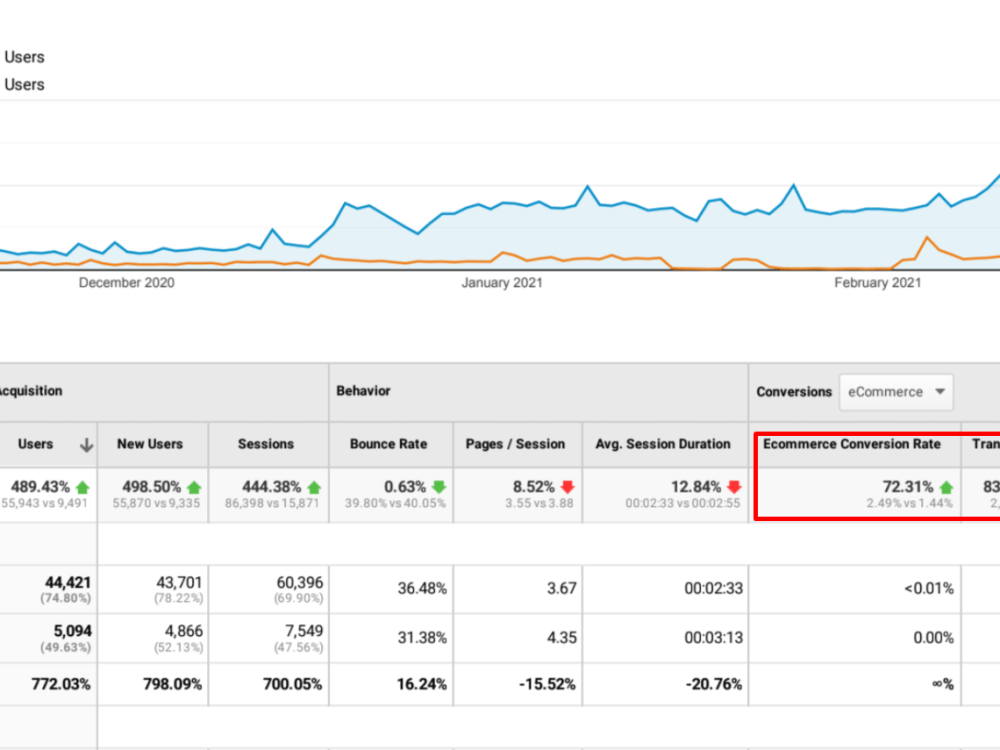Click the 16.24% bounce rate change cell
1000x750 pixels.
[x=422, y=684]
